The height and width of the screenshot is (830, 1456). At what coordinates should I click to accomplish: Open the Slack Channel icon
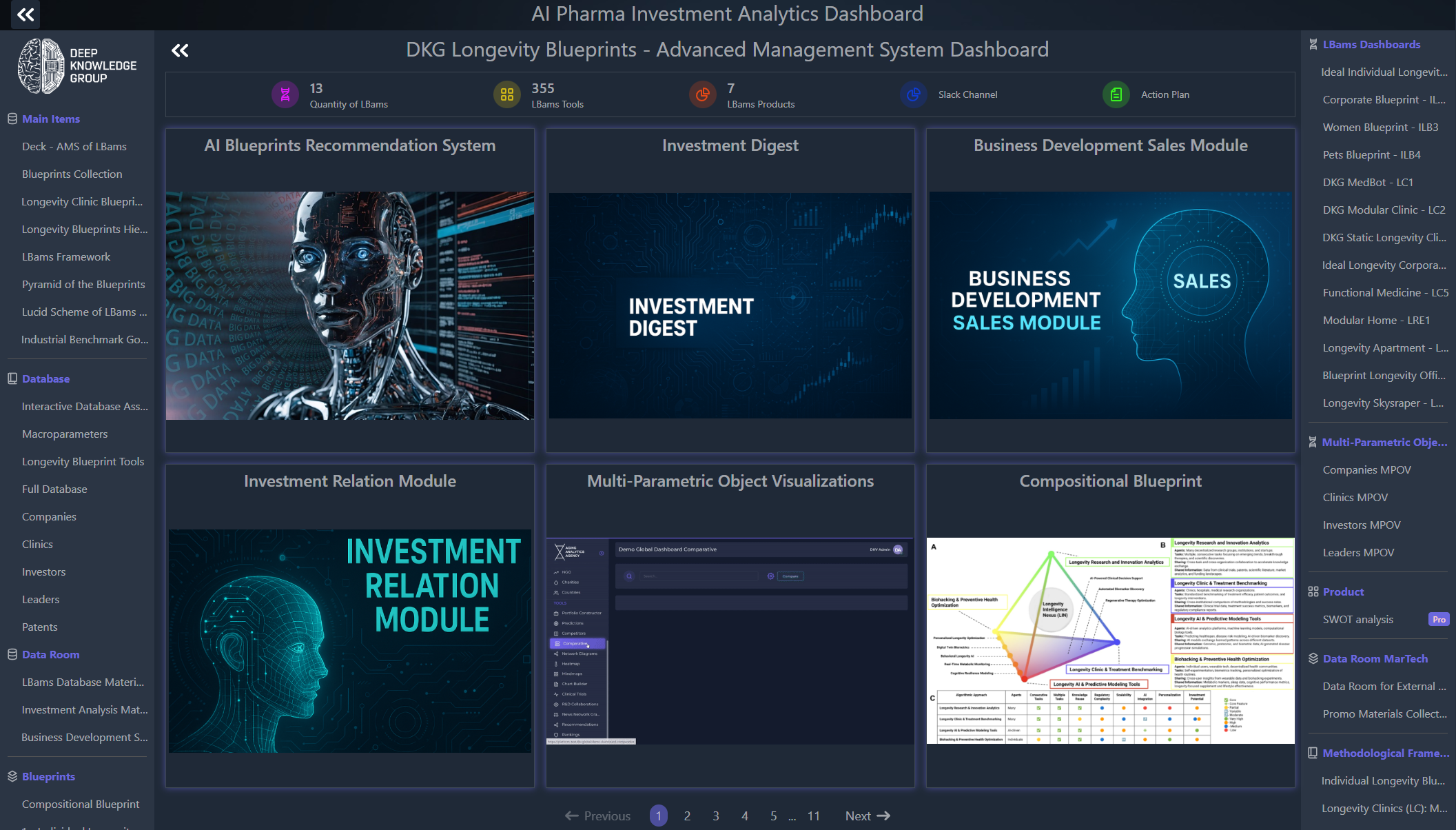pos(913,94)
